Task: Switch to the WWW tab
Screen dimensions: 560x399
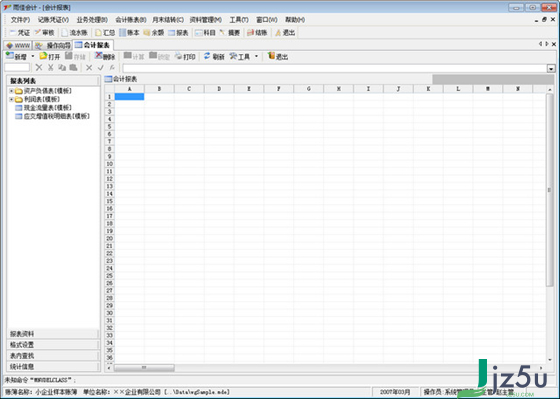Action: tap(18, 45)
